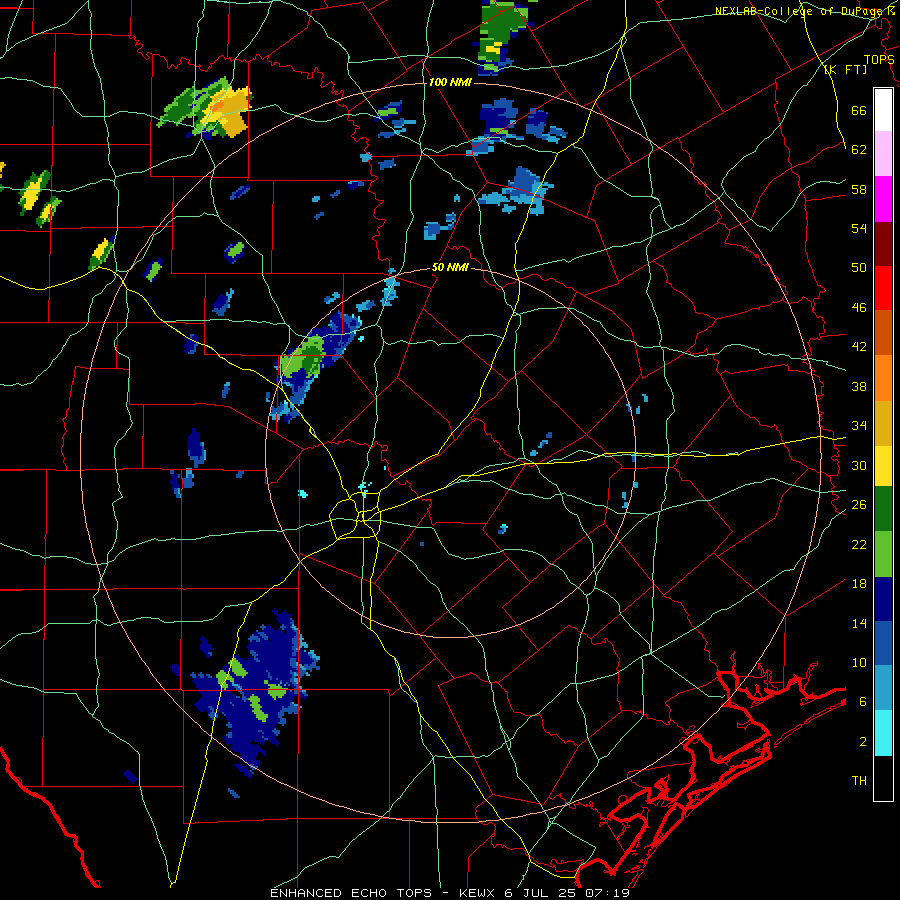Click the 26 legend value

coord(859,505)
